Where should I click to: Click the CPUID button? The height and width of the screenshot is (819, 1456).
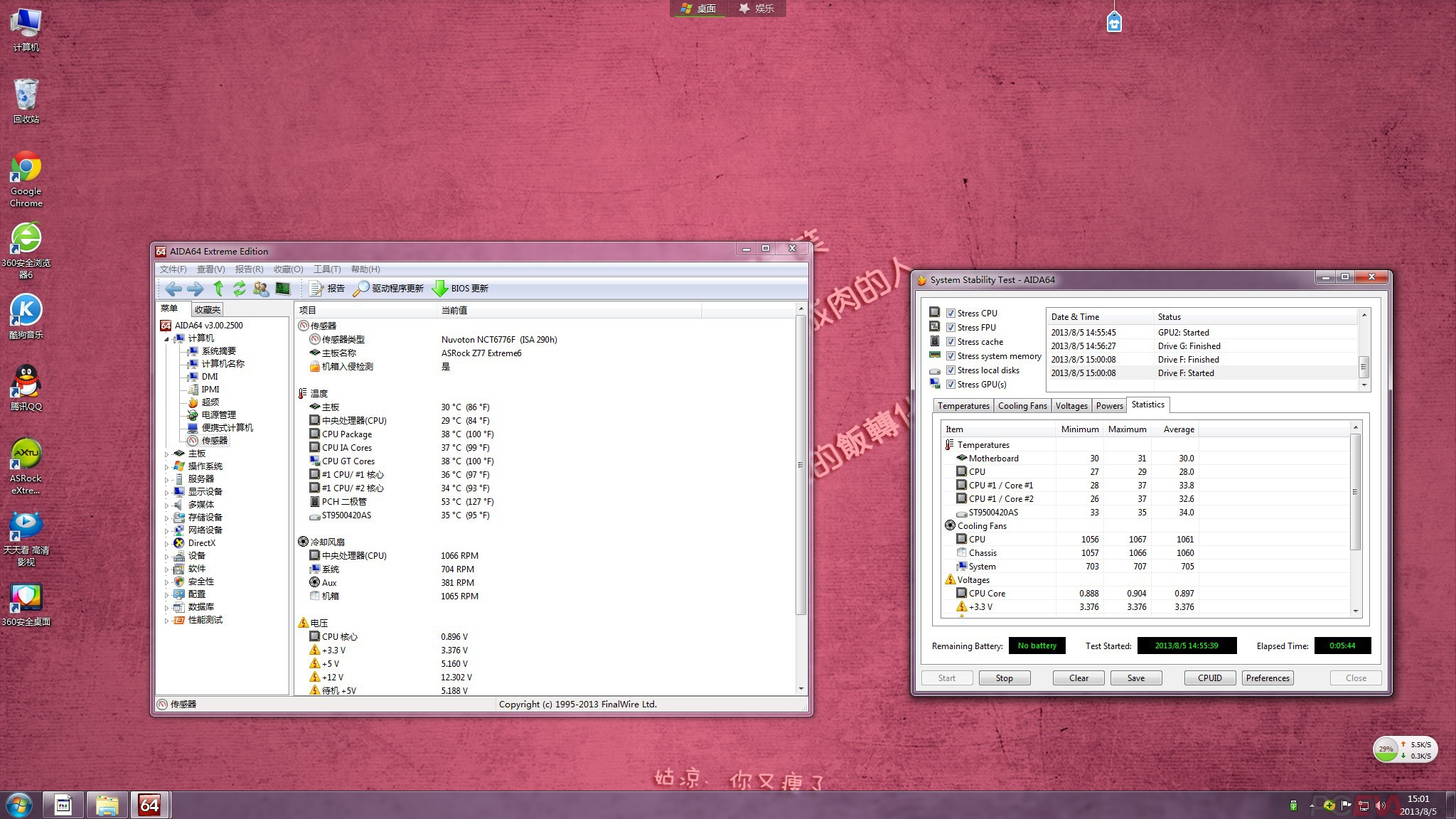[x=1209, y=678]
